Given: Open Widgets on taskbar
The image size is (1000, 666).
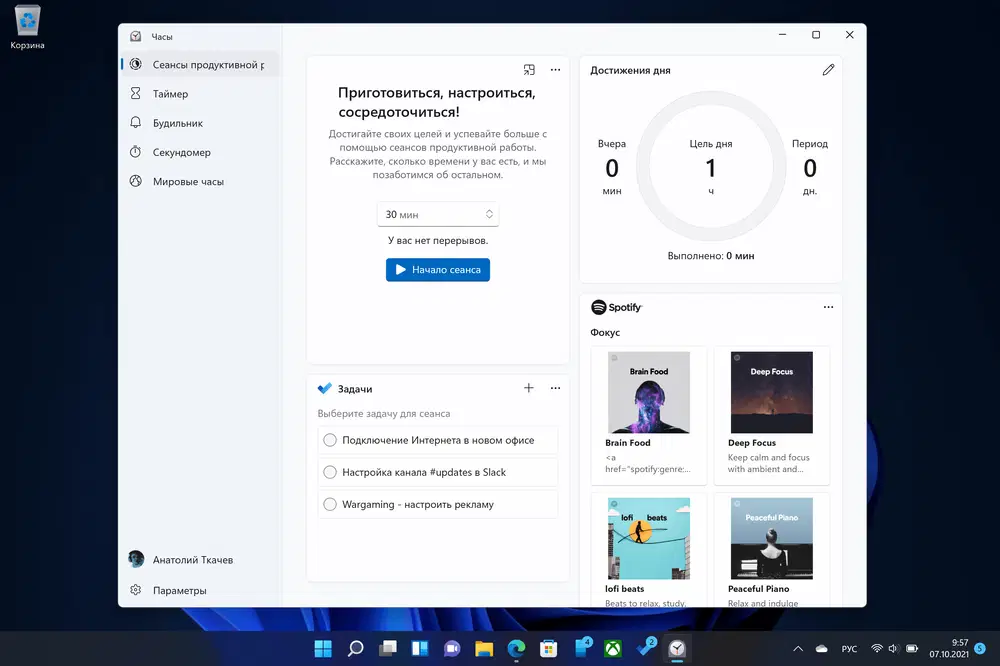Looking at the screenshot, I should coord(420,649).
